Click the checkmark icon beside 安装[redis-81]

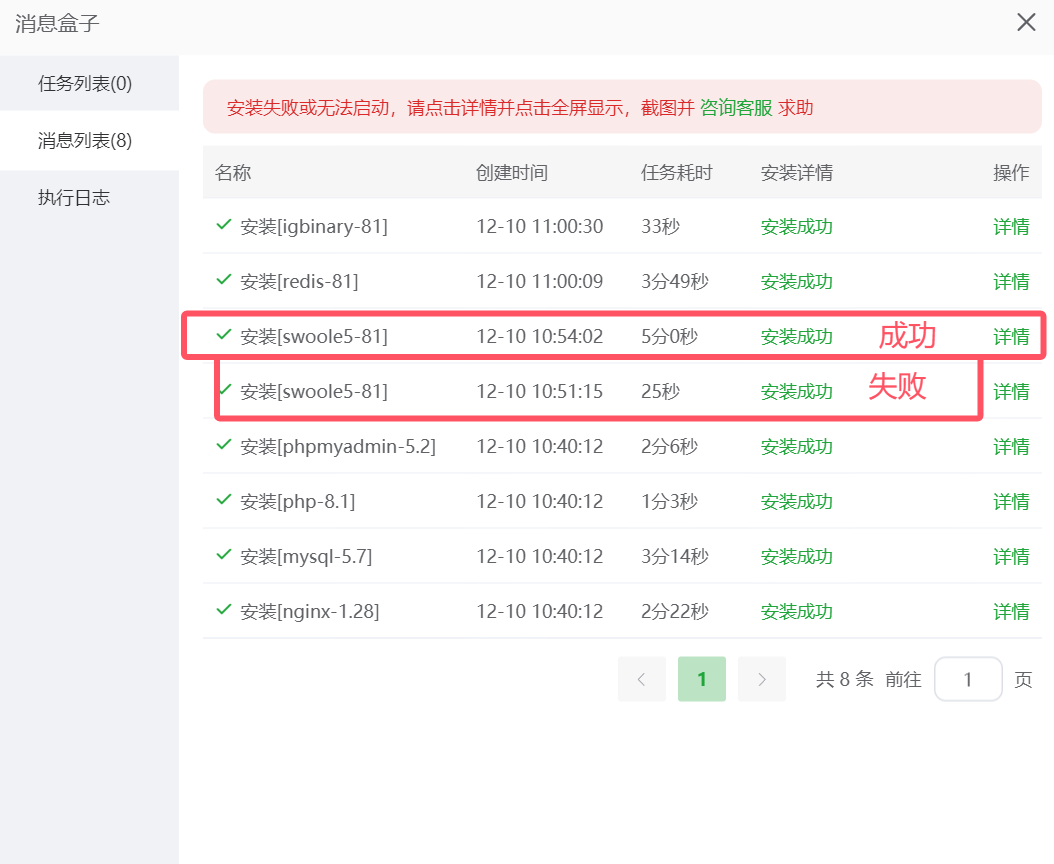pyautogui.click(x=222, y=281)
